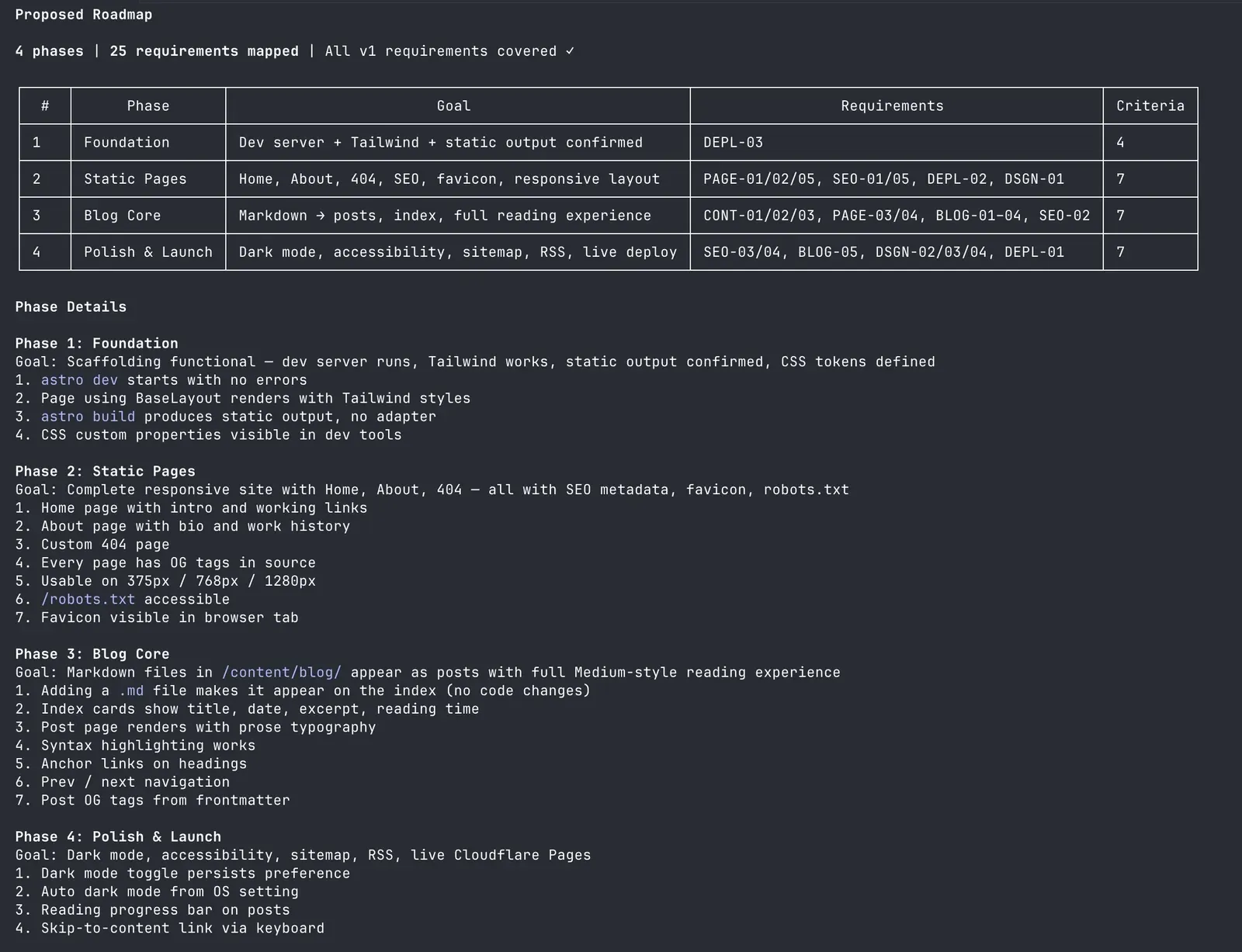This screenshot has width=1242, height=952.
Task: Click the 'astro build' code text
Action: click(88, 417)
